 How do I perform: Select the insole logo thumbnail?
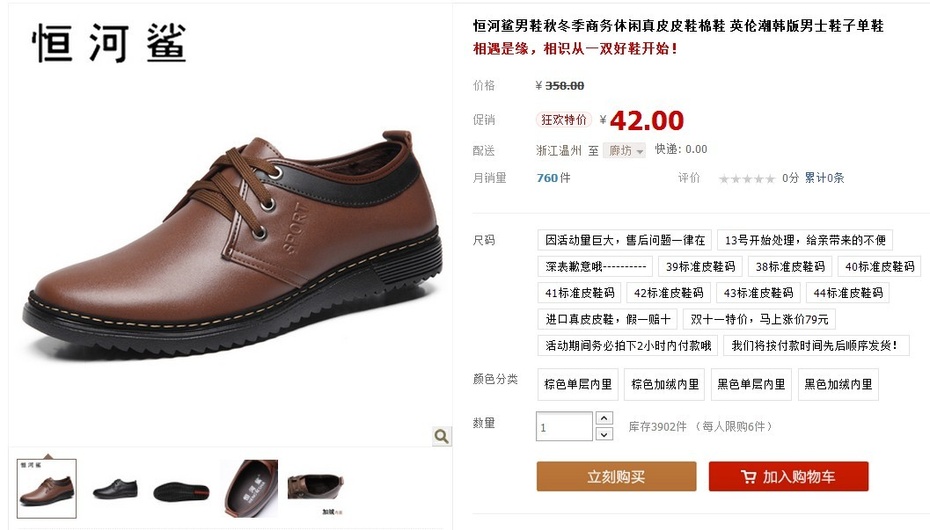click(250, 489)
